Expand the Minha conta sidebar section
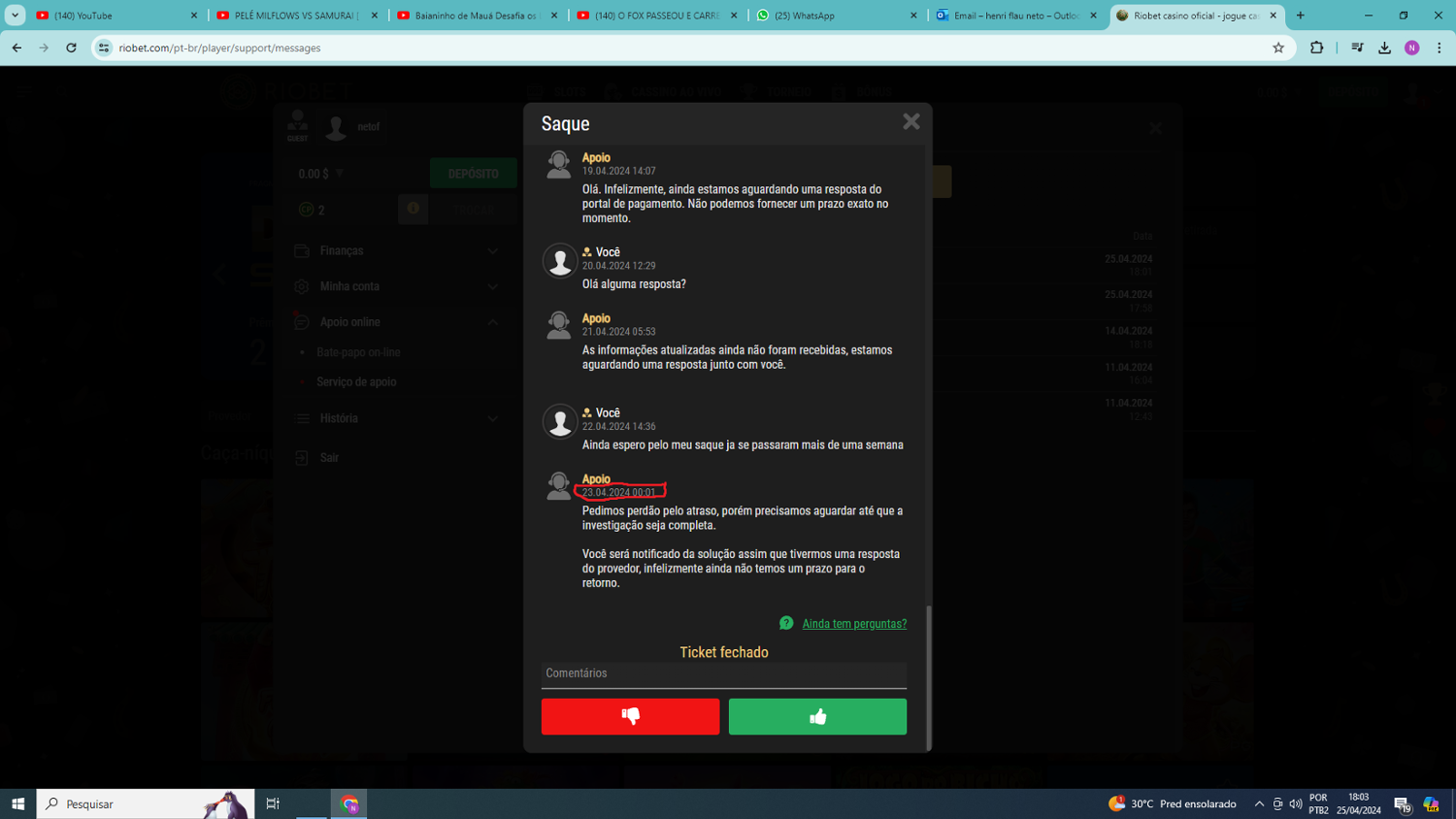Viewport: 1456px width, 819px height. click(x=492, y=287)
